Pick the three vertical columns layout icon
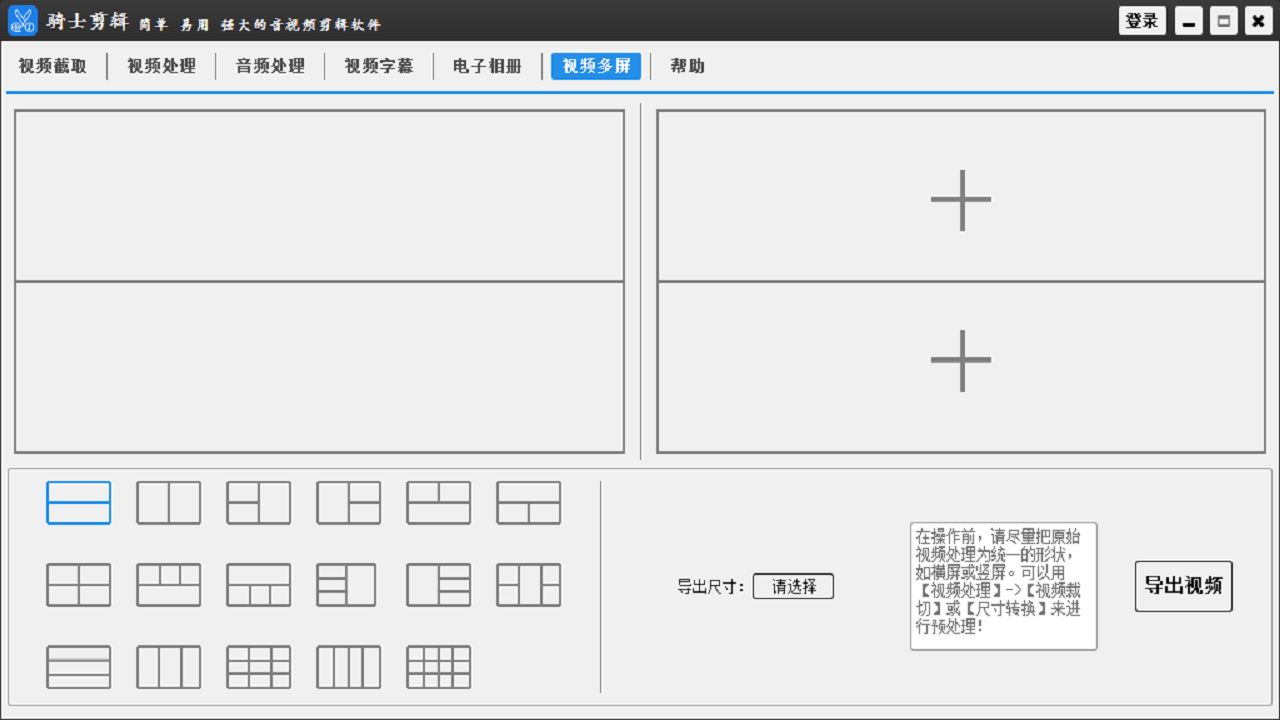1280x720 pixels. point(168,667)
